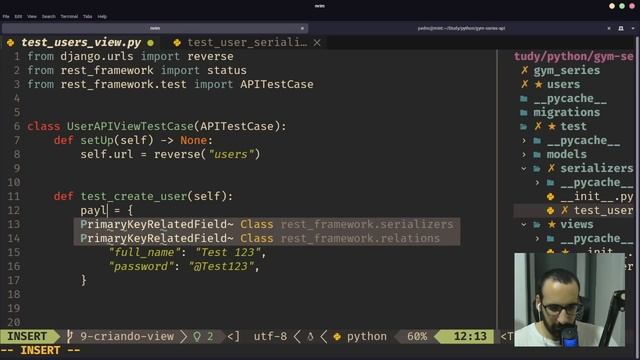640x360 pixels.
Task: Click 9-criando-view branch name in statusline
Action: (127, 336)
